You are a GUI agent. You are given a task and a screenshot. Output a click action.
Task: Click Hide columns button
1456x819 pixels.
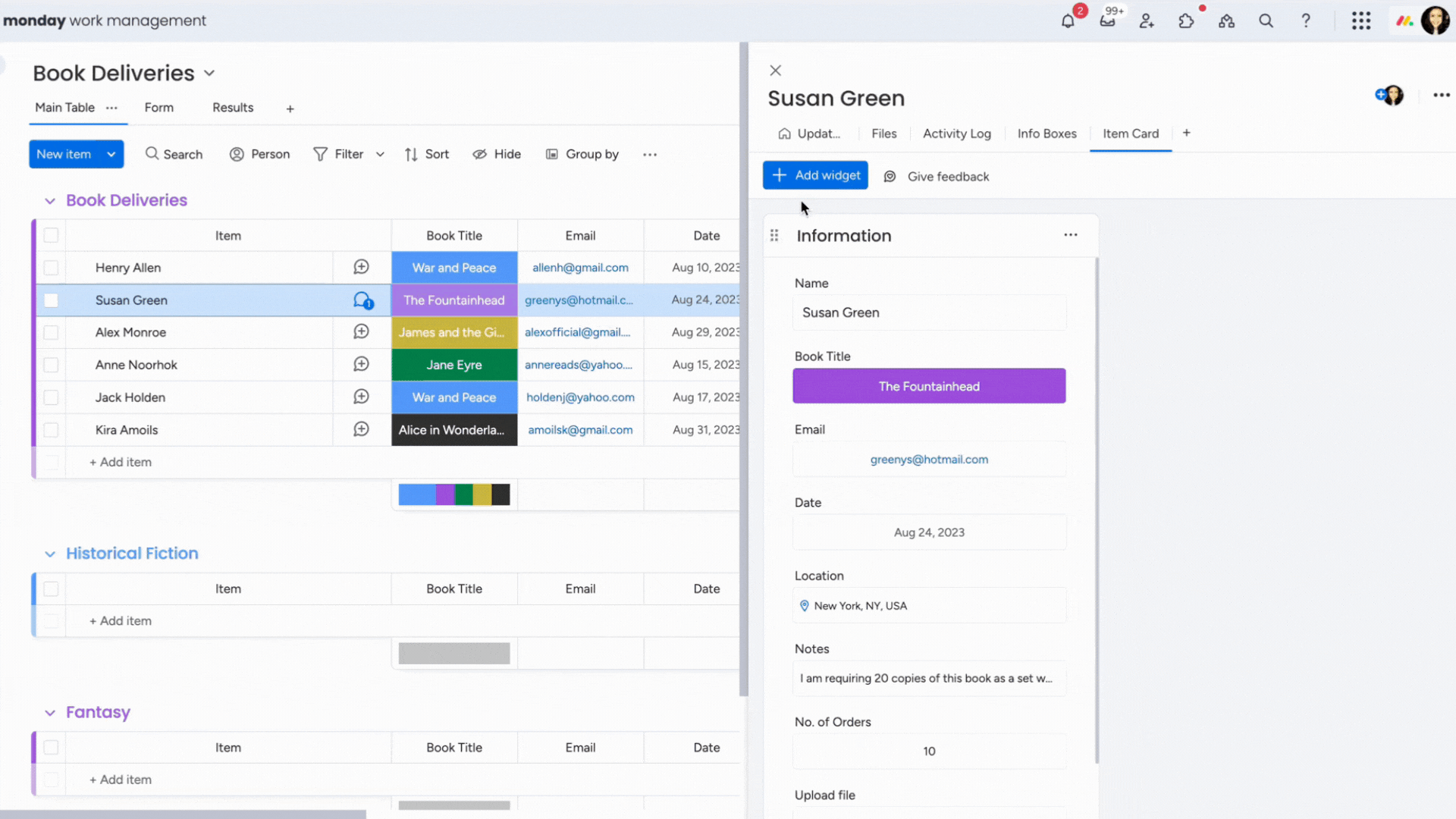497,155
